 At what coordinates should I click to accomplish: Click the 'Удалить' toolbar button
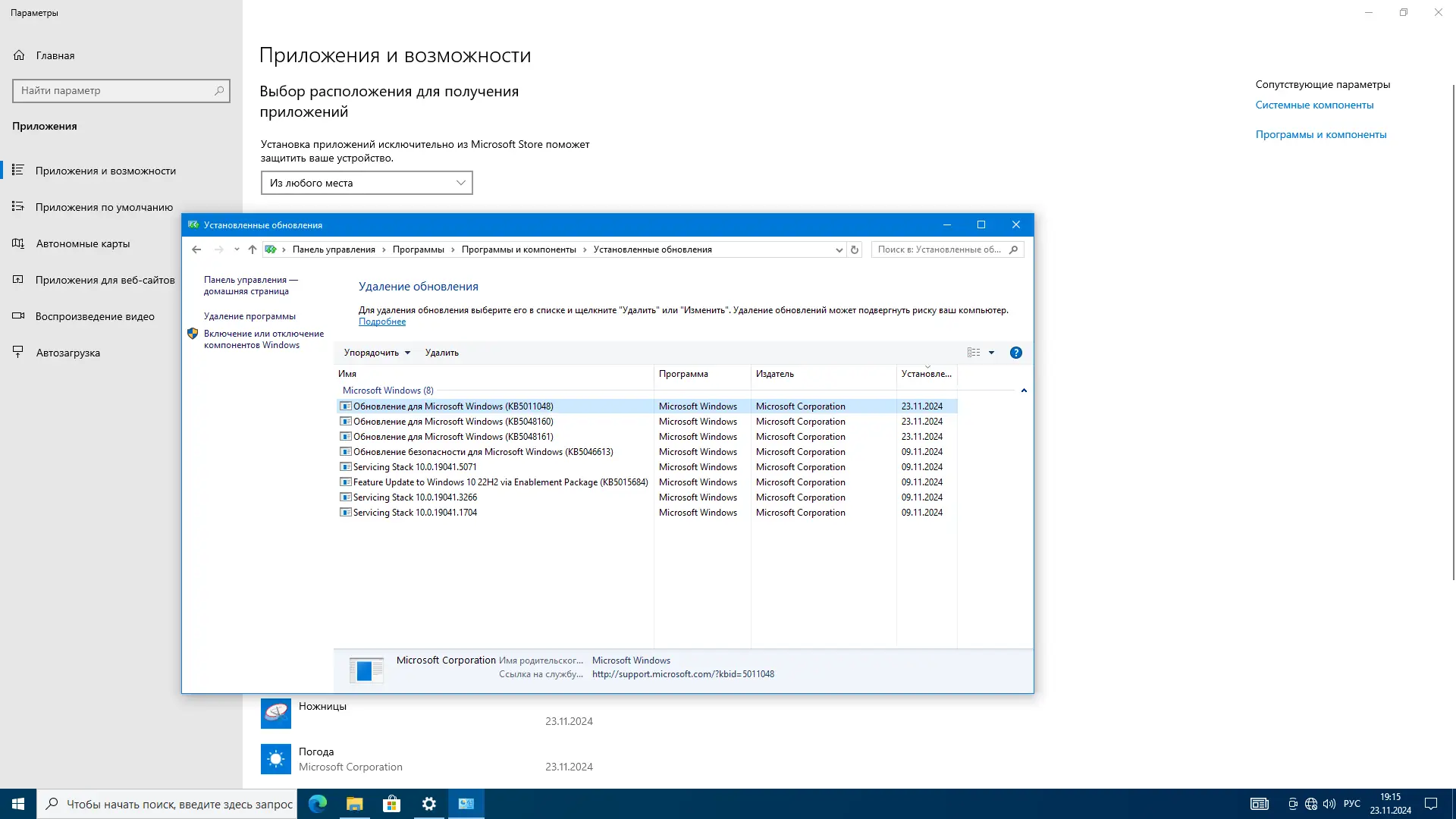tap(441, 353)
